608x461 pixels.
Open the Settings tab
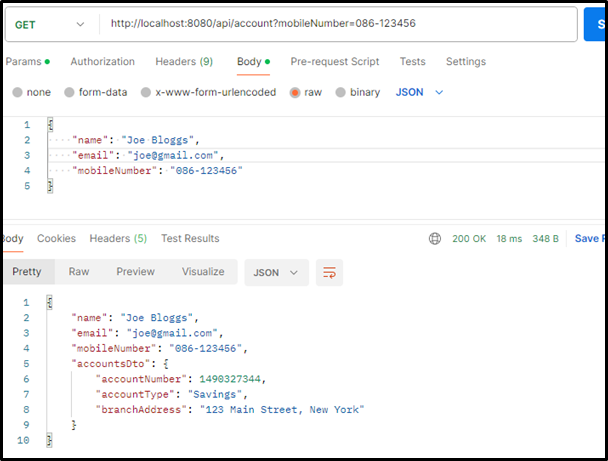[x=466, y=61]
